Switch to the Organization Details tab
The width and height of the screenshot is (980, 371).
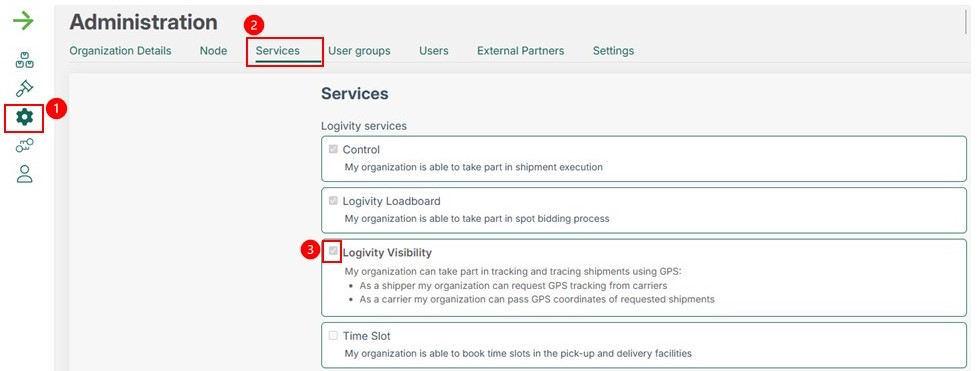click(120, 51)
